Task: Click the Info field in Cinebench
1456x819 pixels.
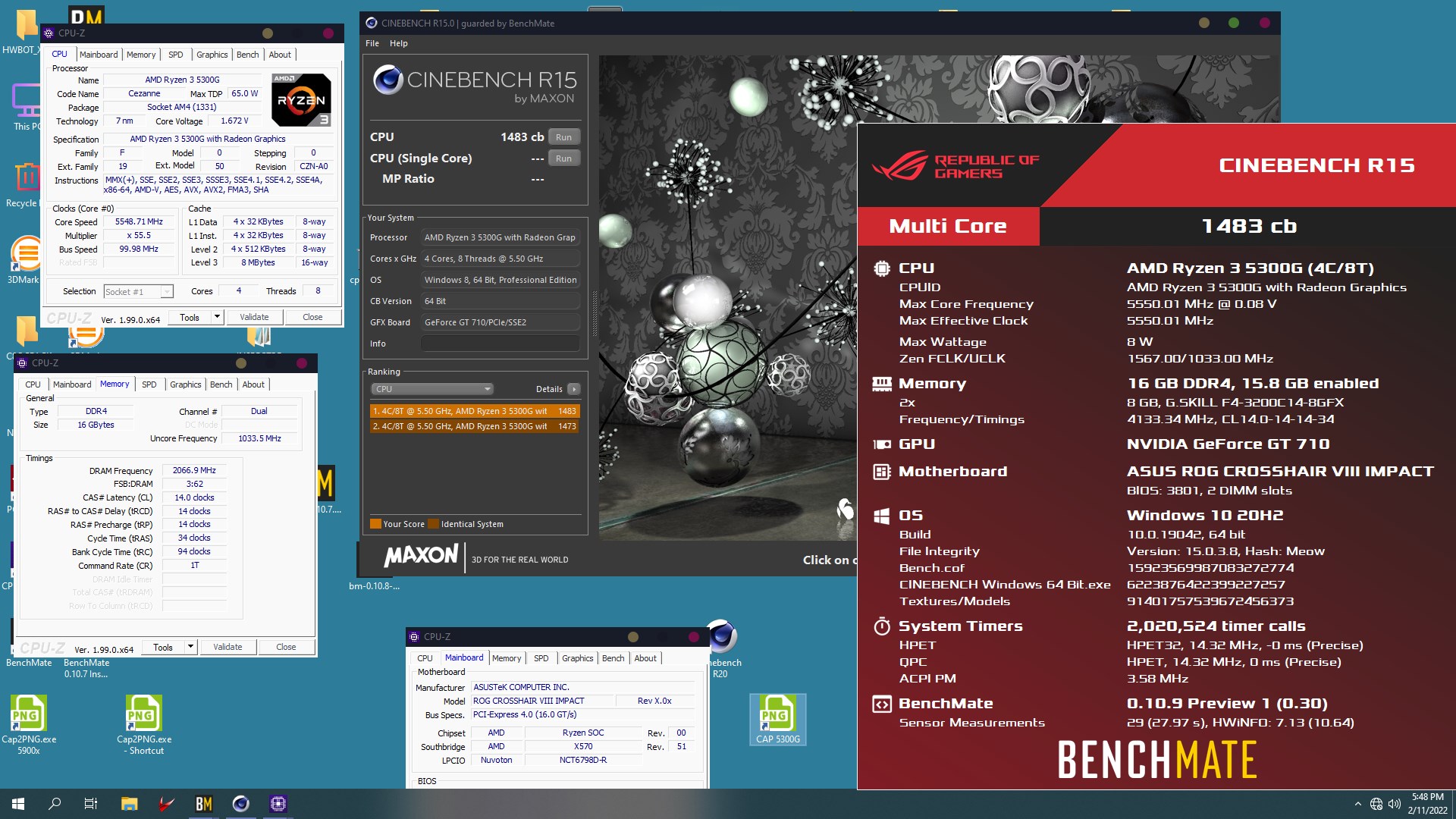Action: [x=500, y=344]
